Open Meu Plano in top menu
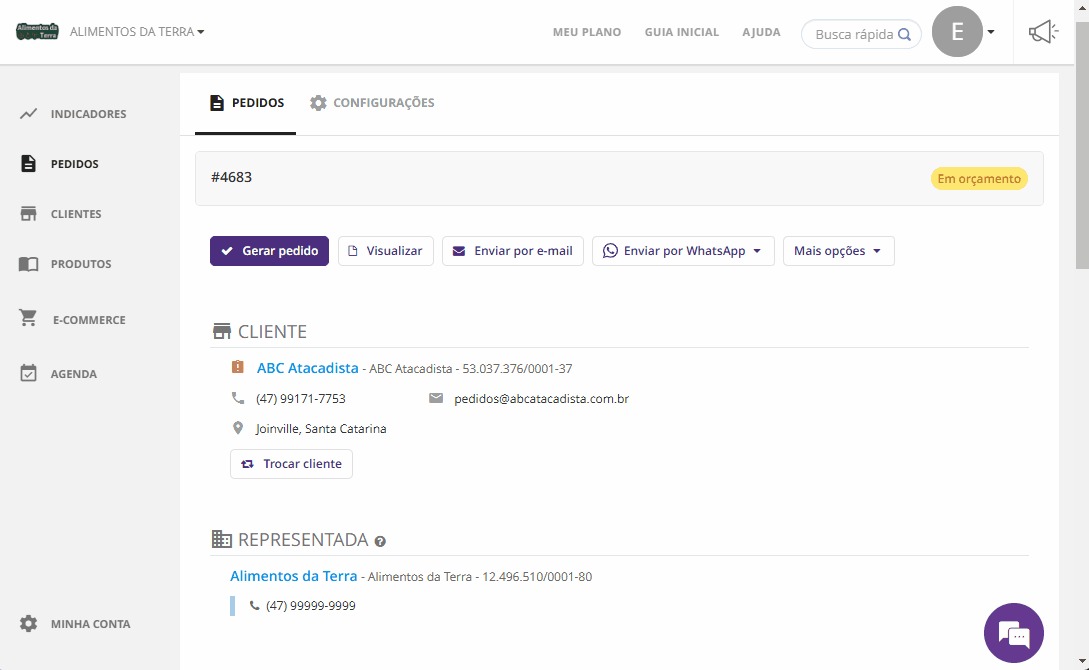 (587, 32)
